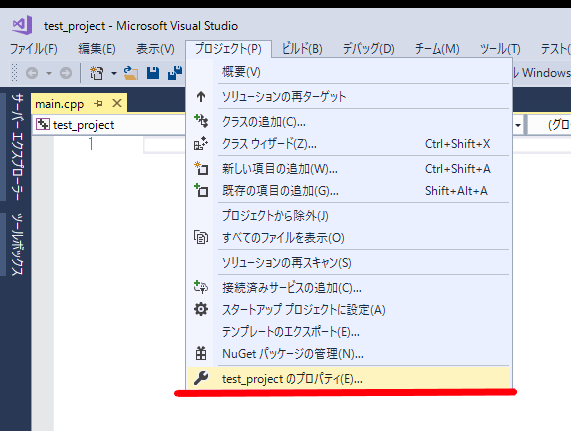Click the retarget up-arrow icon
Viewport: 571px width, 431px height.
(201, 96)
